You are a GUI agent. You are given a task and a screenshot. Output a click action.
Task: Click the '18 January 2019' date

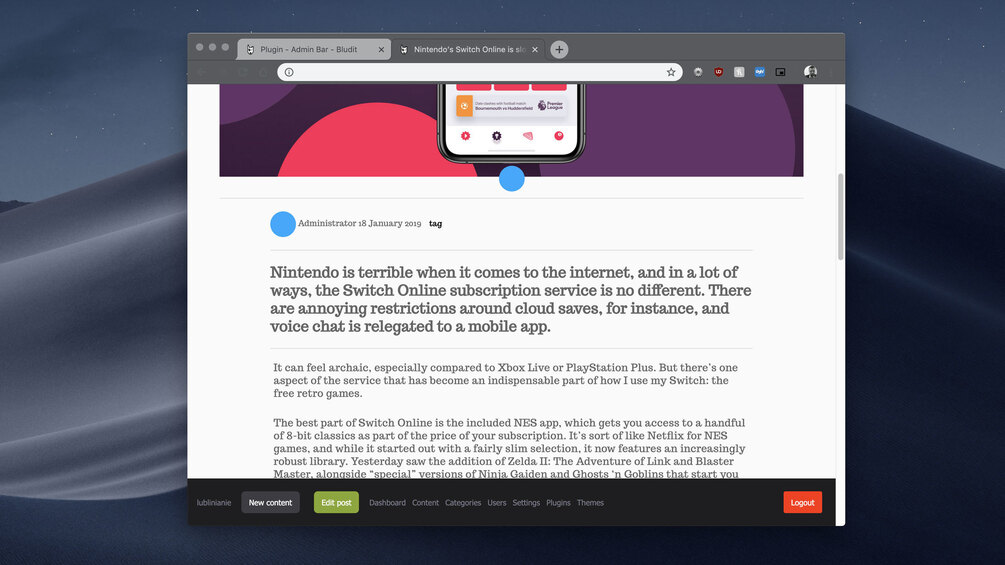(389, 223)
